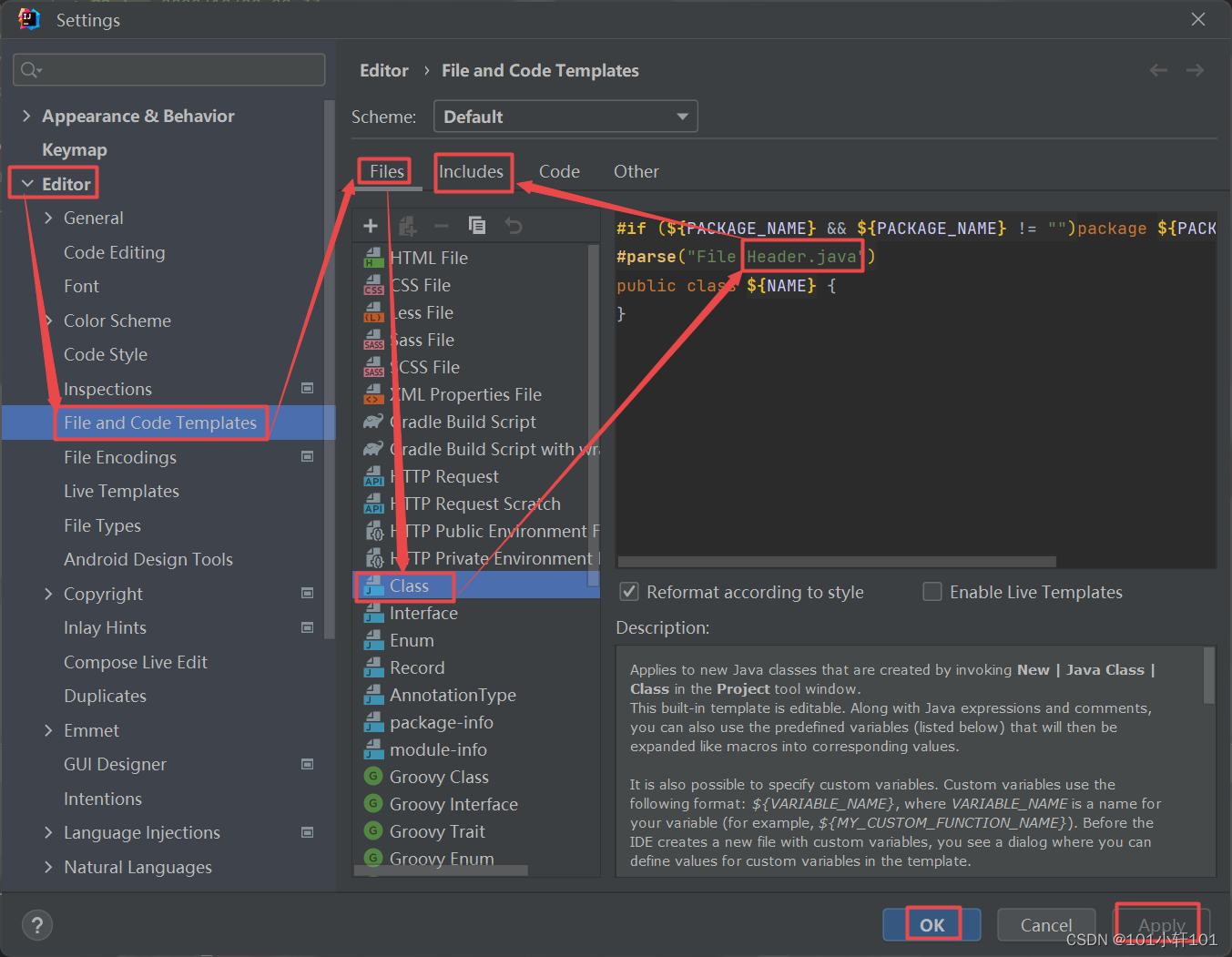This screenshot has height=957, width=1232.
Task: Select Code Editing in the settings tree
Action: pyautogui.click(x=115, y=252)
